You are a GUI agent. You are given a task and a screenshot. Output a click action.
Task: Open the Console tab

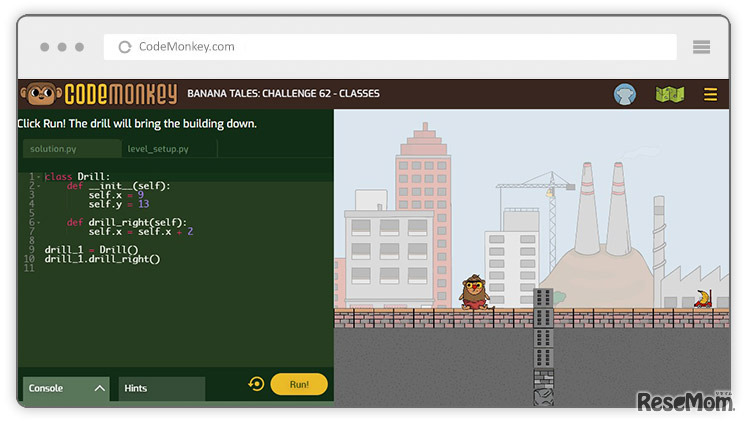point(66,388)
